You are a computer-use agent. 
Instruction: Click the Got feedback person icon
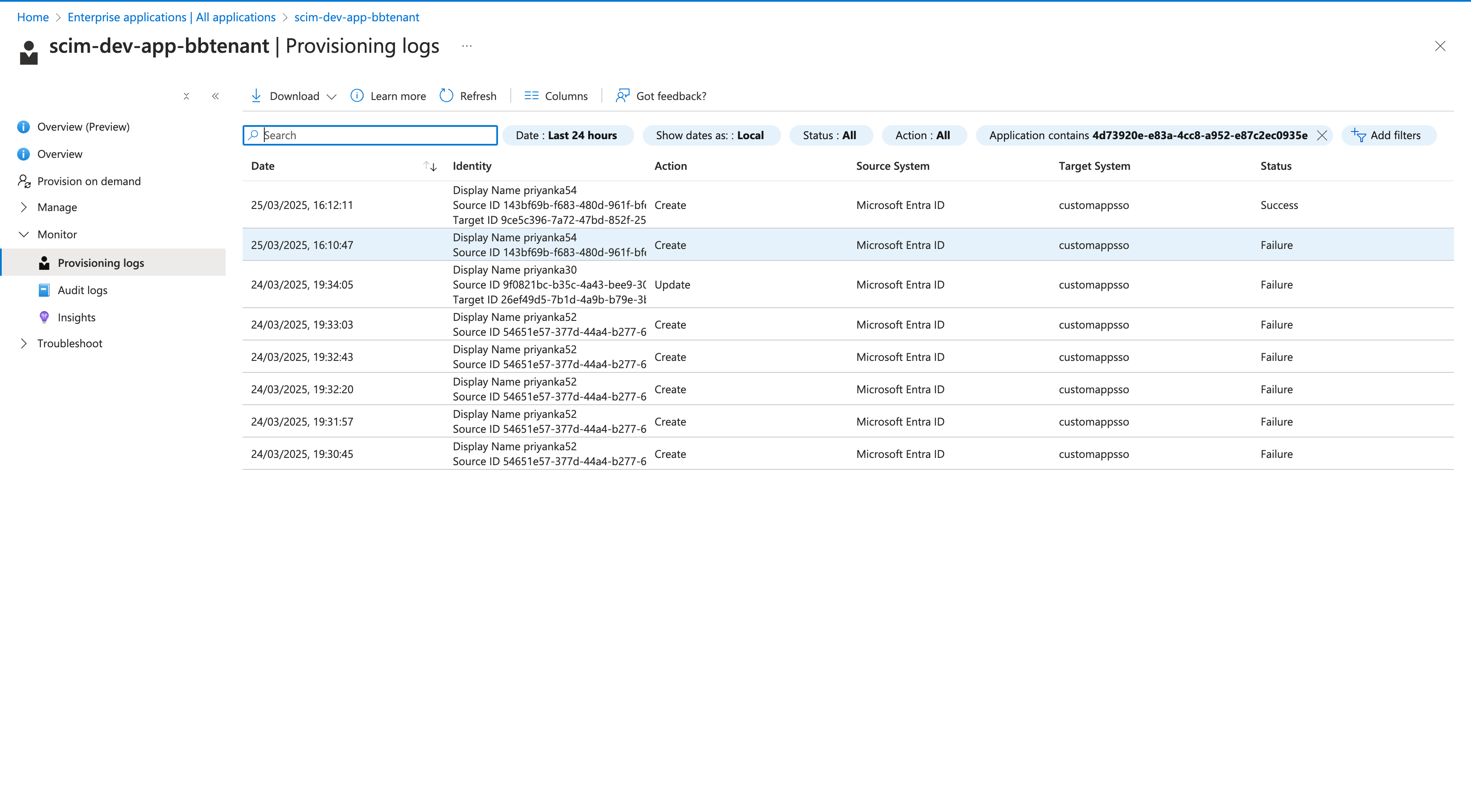pos(622,96)
